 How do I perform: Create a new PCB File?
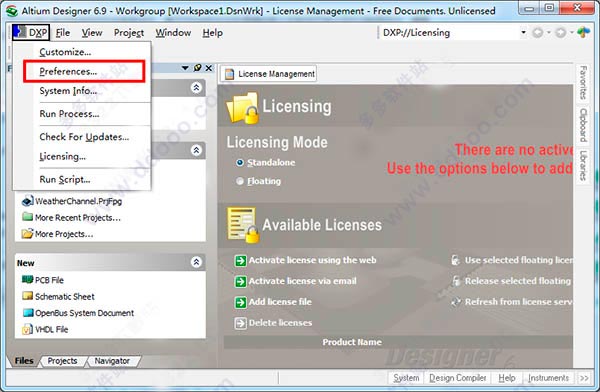coord(49,280)
